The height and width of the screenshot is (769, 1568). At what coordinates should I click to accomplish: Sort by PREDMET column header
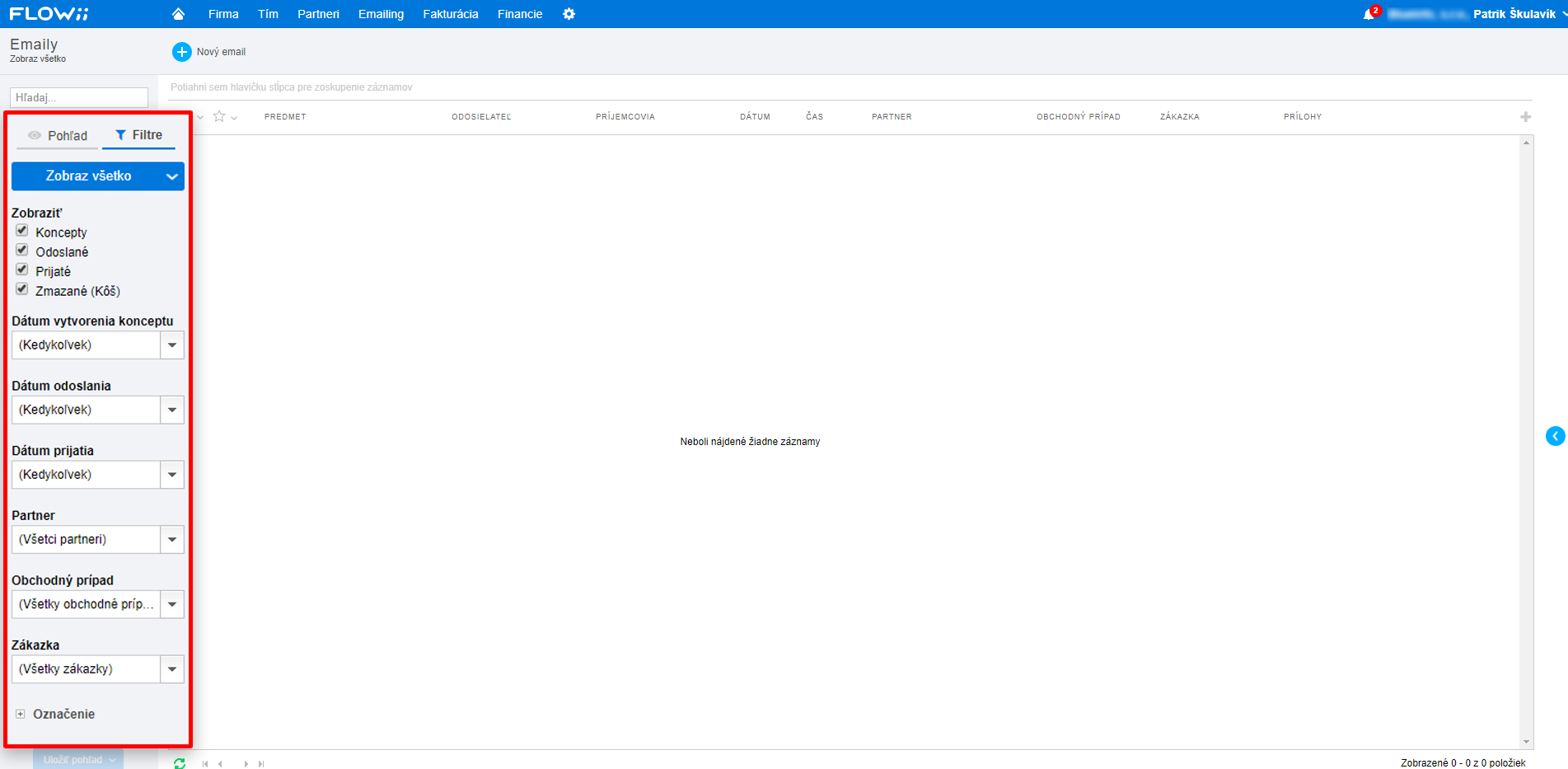(285, 117)
